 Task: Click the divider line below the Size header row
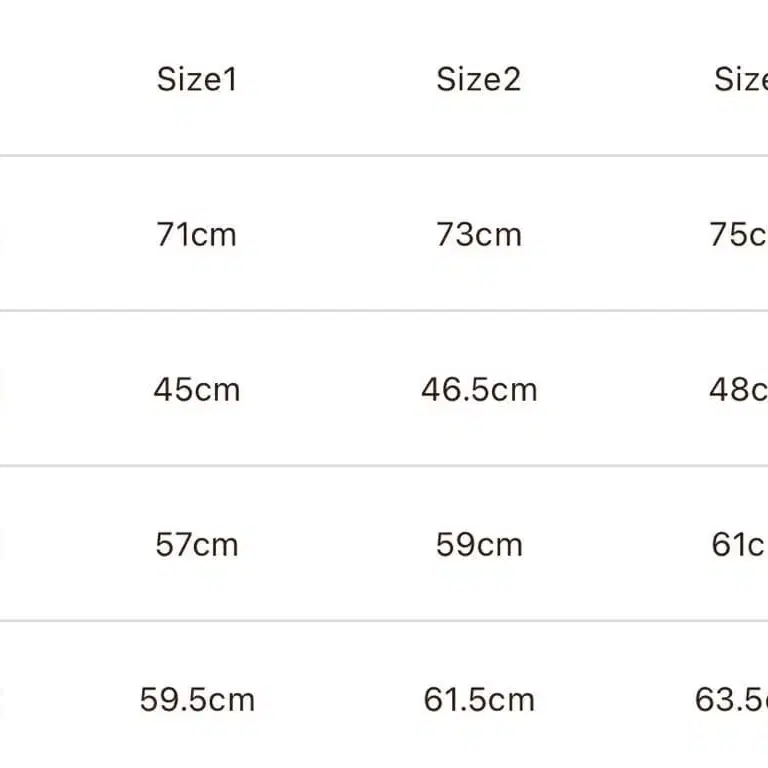(384, 156)
